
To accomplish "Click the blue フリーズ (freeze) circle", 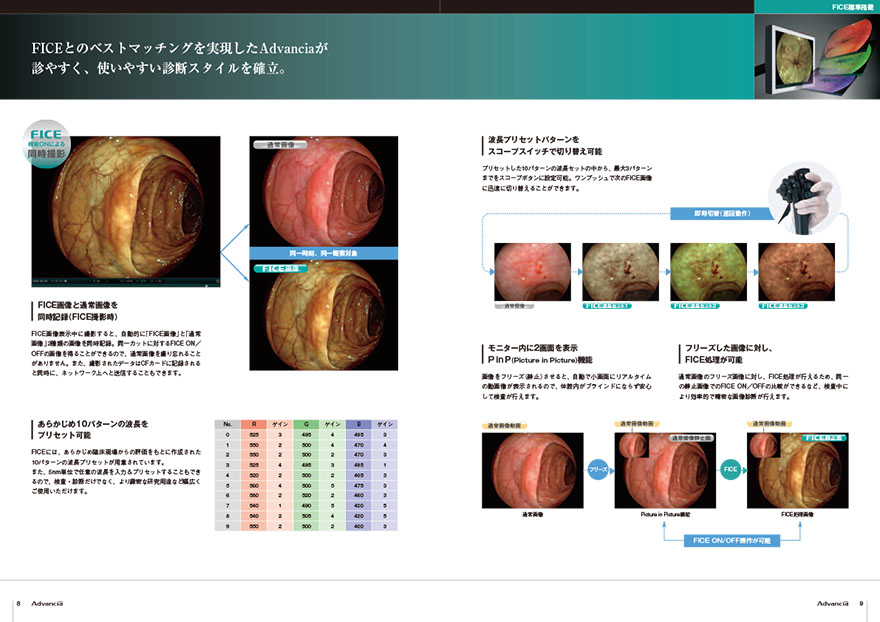I will [598, 467].
